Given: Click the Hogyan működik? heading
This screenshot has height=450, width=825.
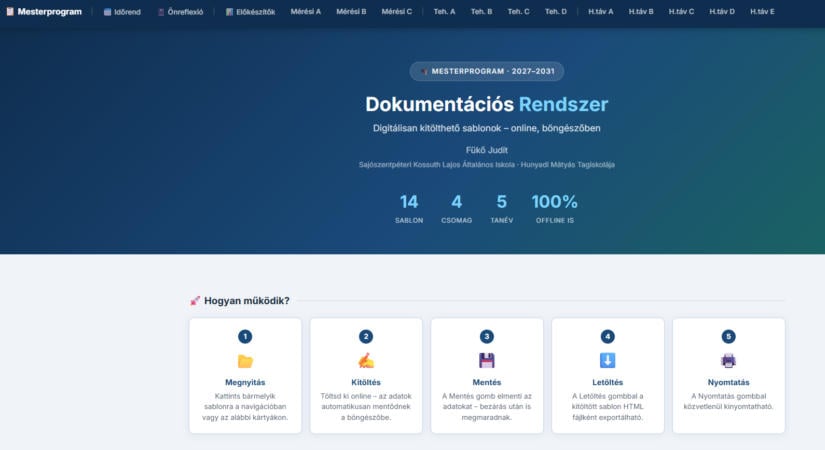Looking at the screenshot, I should [x=247, y=301].
